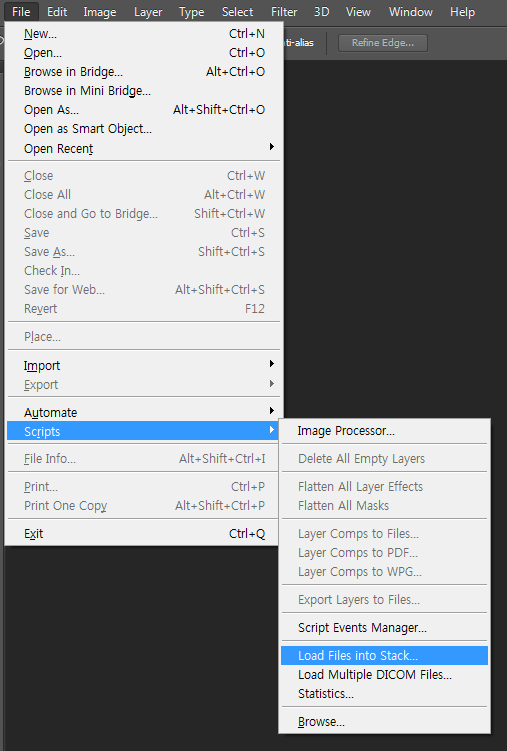Expand the Automate submenu

(143, 412)
